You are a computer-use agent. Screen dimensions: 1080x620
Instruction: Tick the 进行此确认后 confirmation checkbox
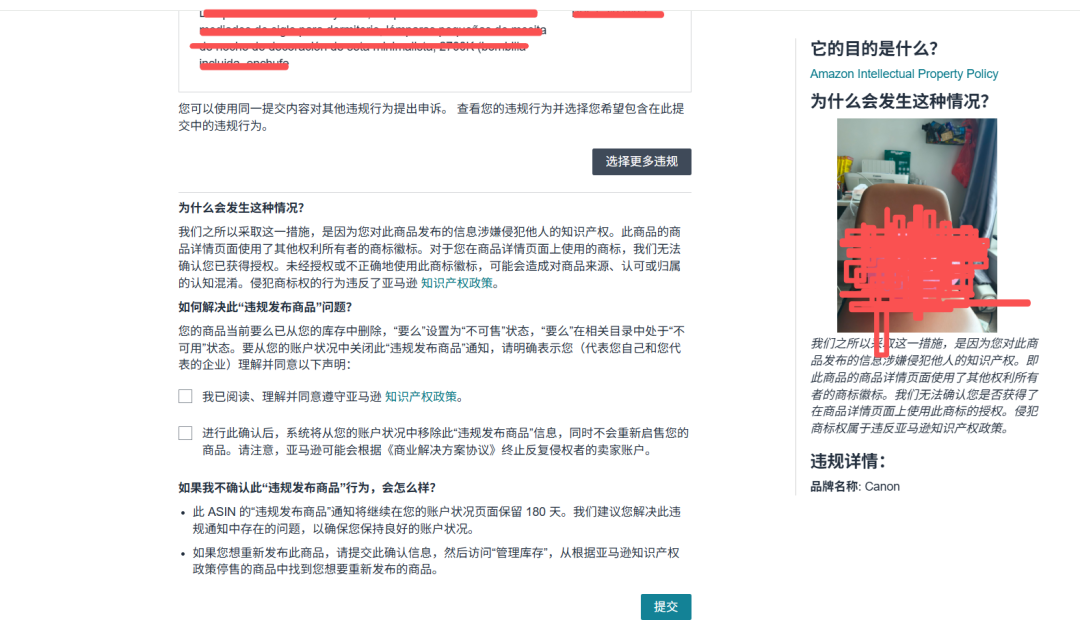pos(185,433)
